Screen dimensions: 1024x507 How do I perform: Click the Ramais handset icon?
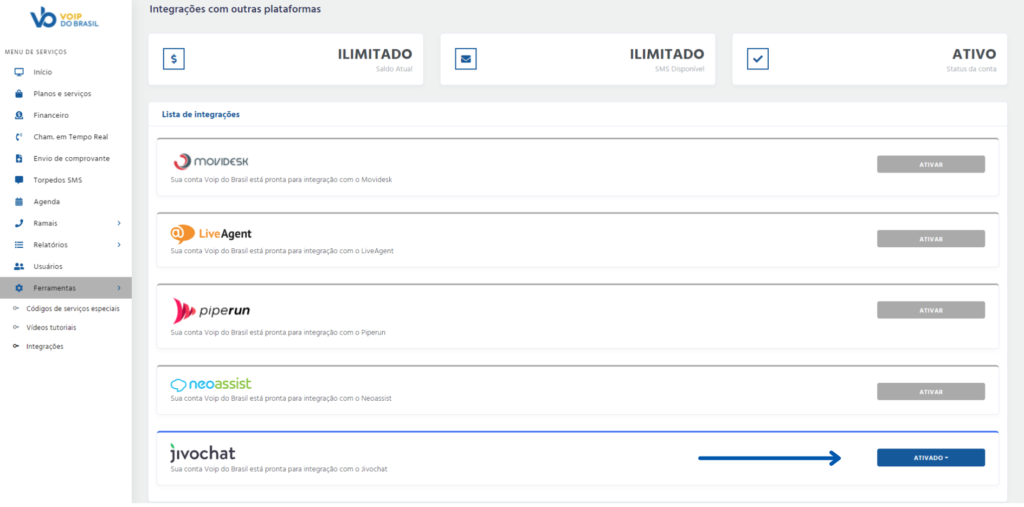(19, 223)
